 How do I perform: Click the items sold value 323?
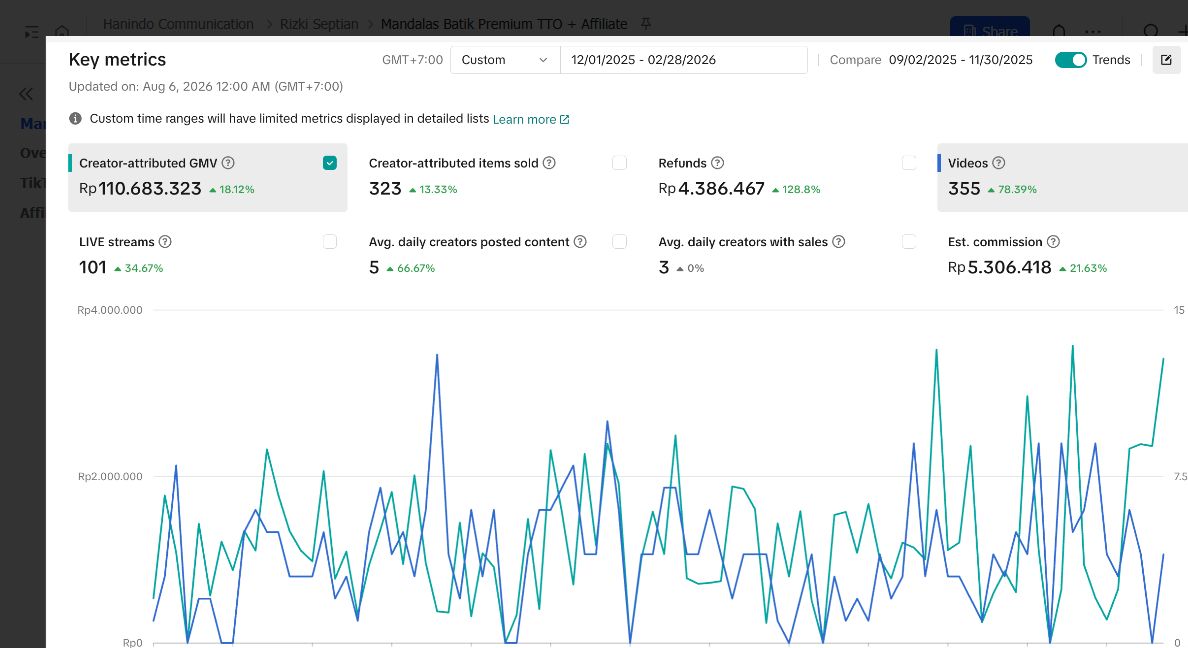pyautogui.click(x=385, y=189)
